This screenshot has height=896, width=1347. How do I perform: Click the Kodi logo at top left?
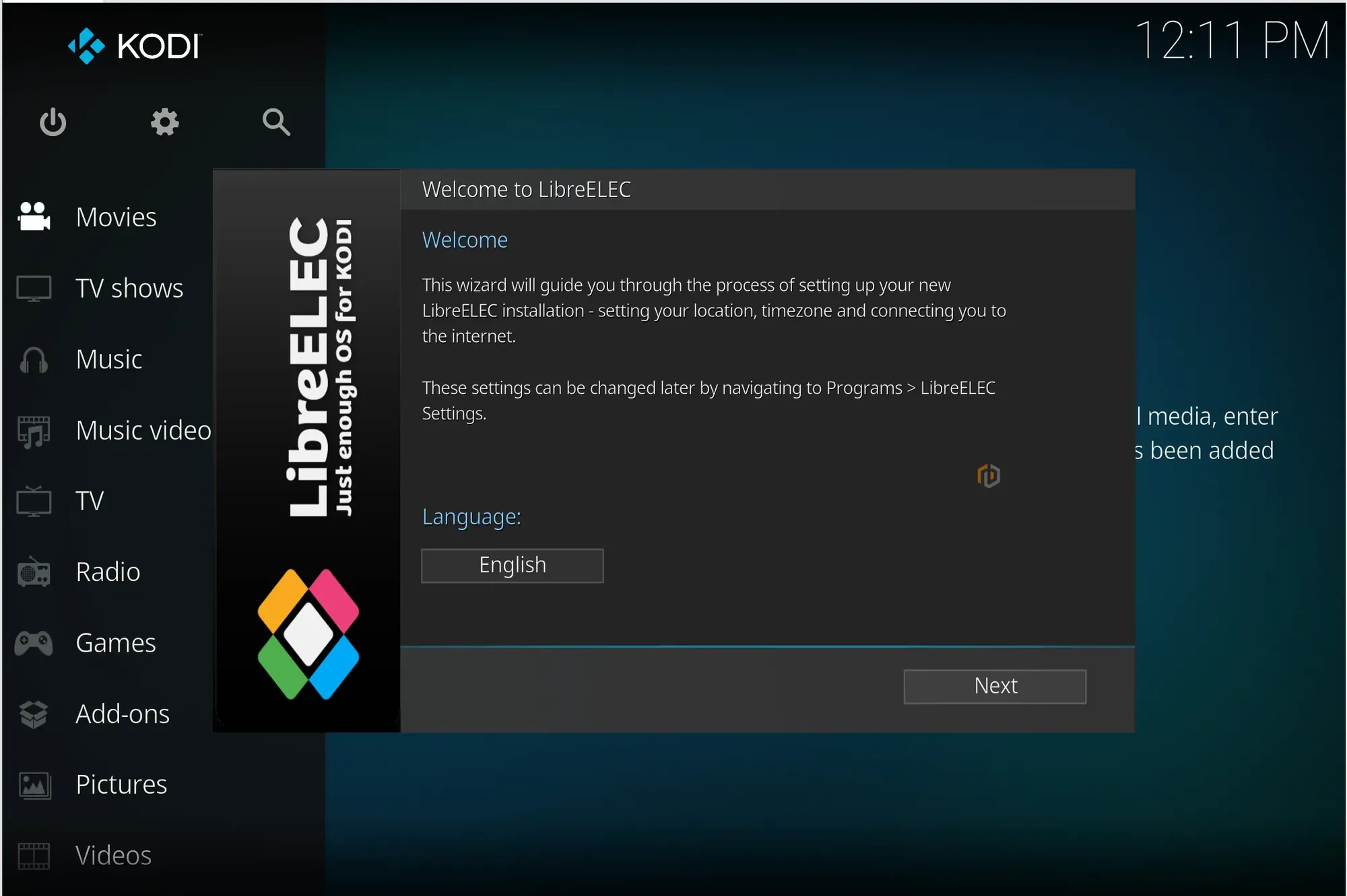click(134, 46)
